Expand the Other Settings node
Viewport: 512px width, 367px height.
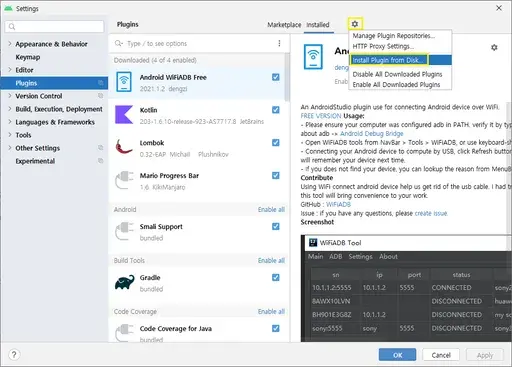(10, 148)
